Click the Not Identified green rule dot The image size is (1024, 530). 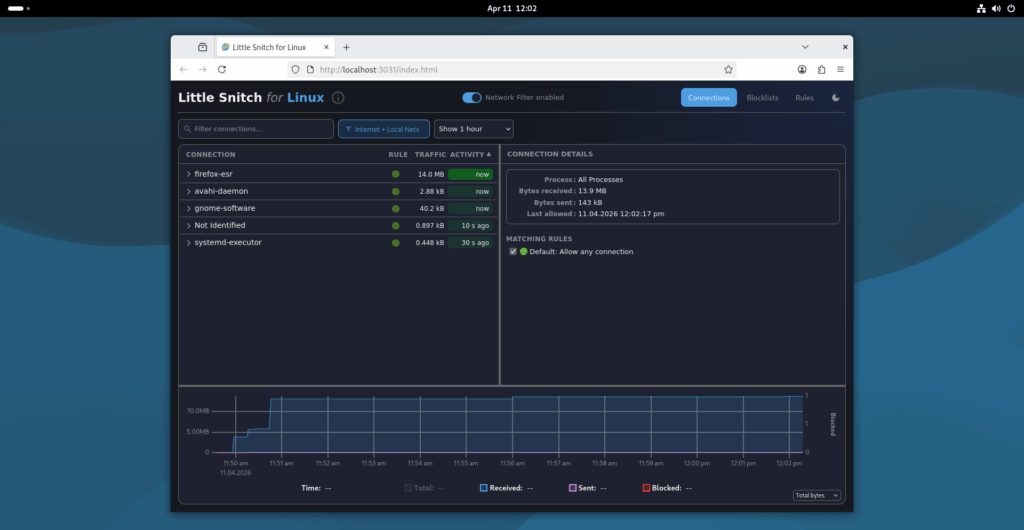396,225
